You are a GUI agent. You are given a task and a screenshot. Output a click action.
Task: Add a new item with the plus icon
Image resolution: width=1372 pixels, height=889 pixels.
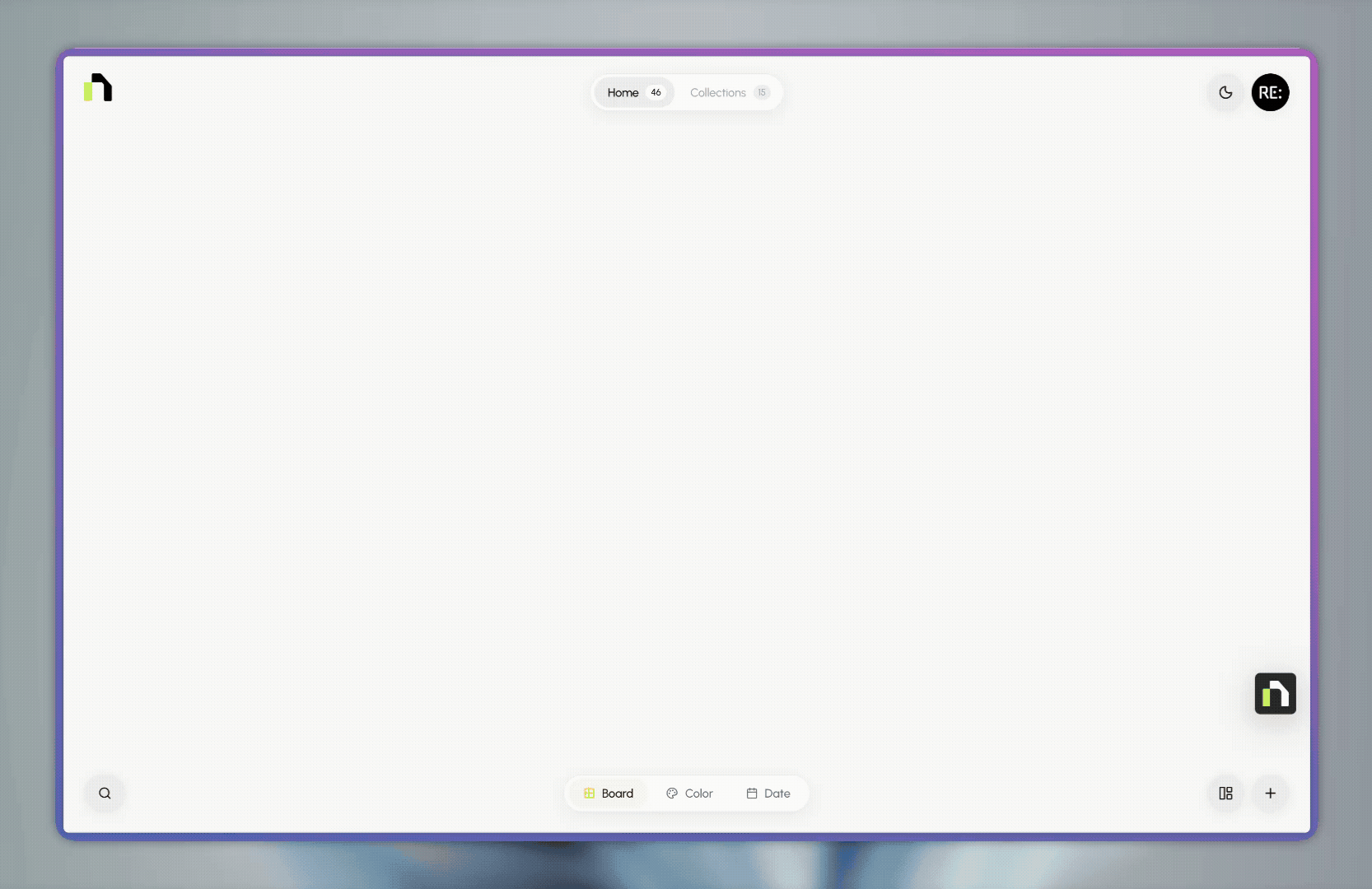point(1271,794)
